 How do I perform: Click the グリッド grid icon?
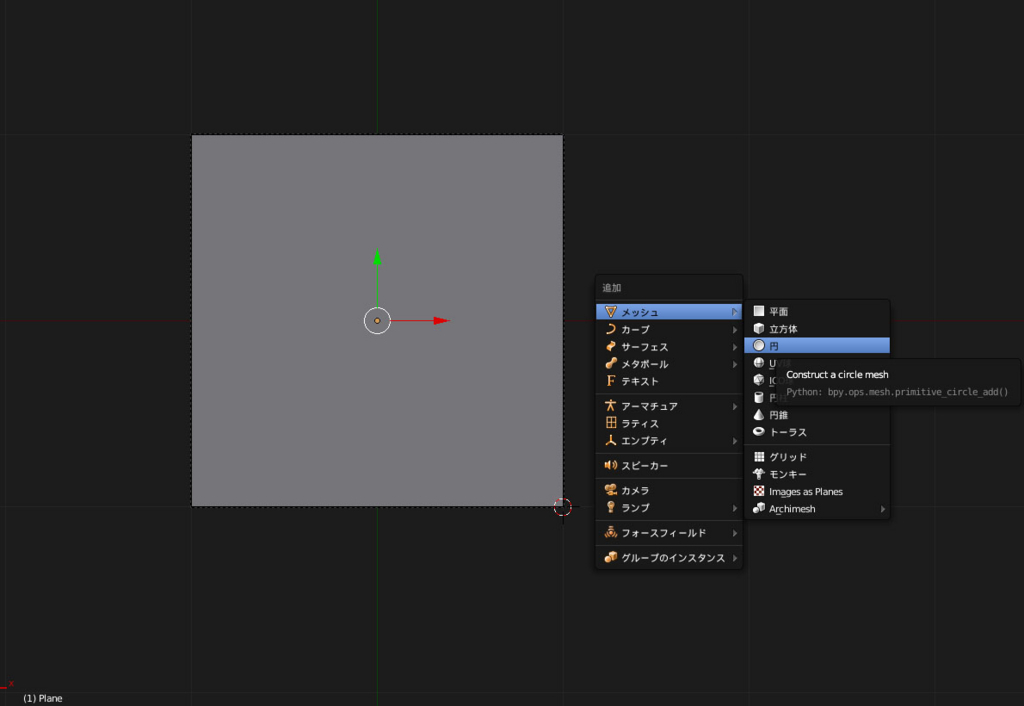[x=759, y=457]
